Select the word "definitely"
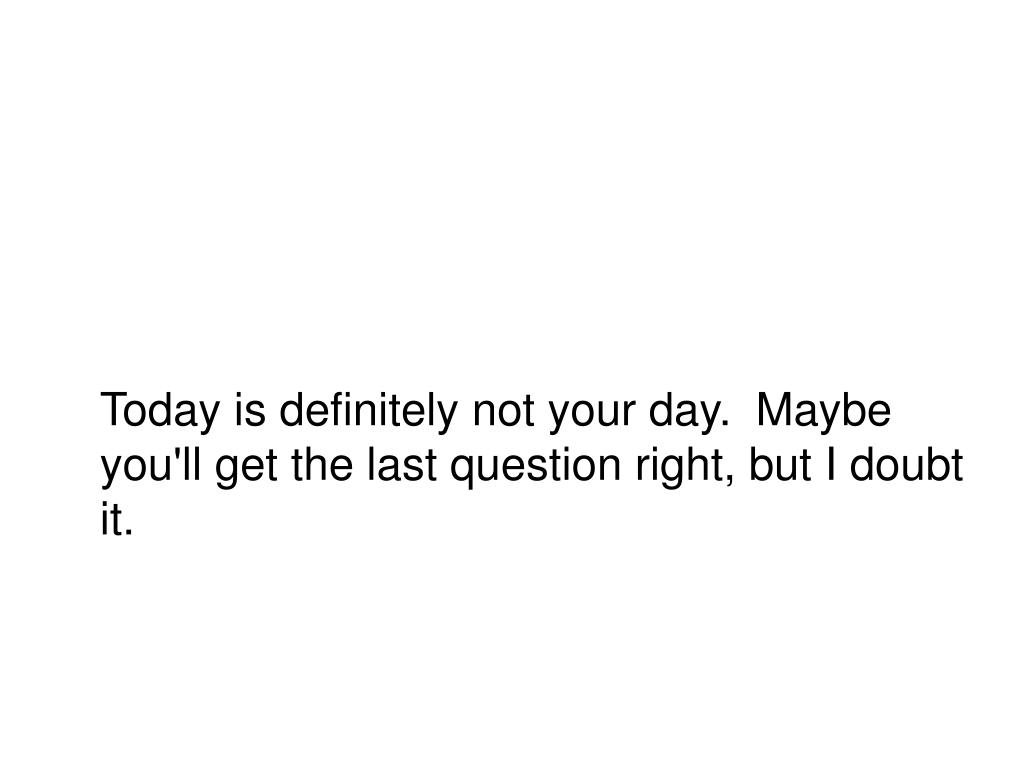Viewport: 1024px width, 768px height. coord(368,410)
